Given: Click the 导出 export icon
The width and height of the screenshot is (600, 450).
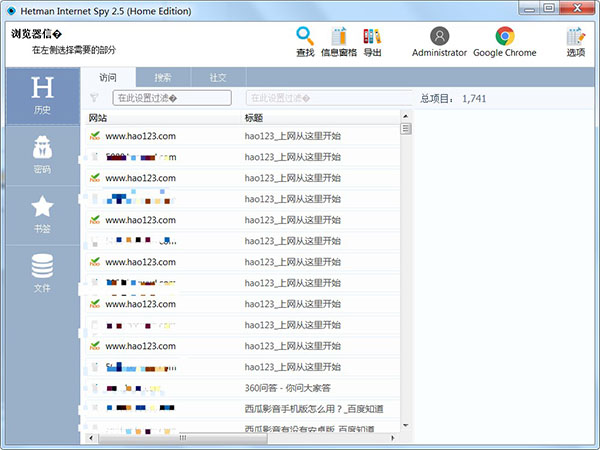Looking at the screenshot, I should [372, 41].
